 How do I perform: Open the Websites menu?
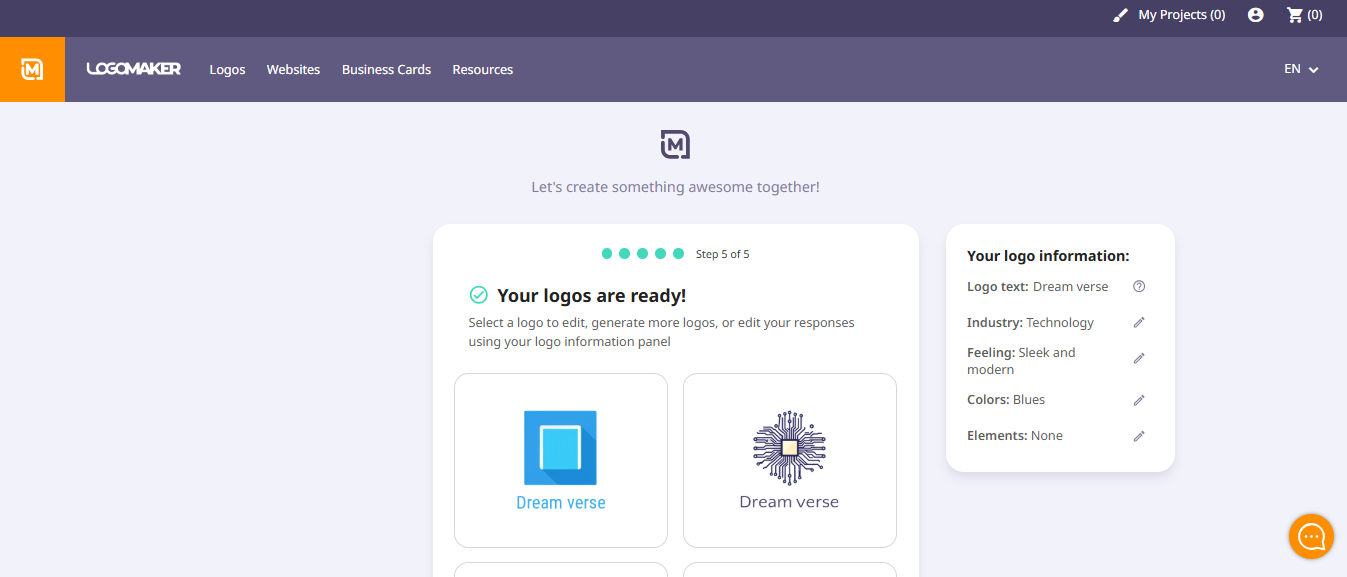pos(293,69)
